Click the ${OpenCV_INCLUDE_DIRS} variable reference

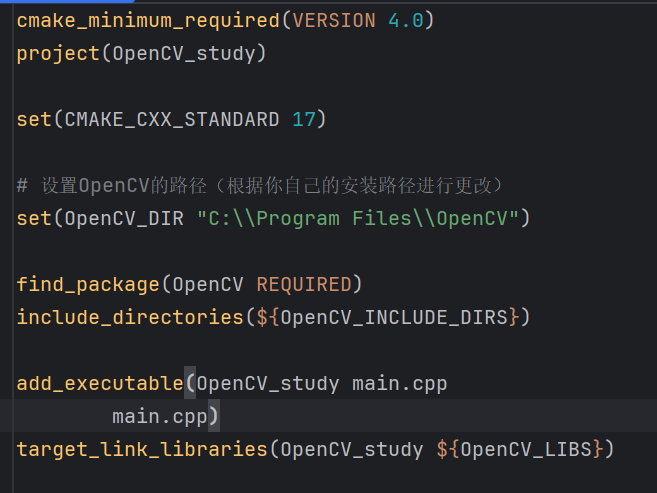click(388, 317)
